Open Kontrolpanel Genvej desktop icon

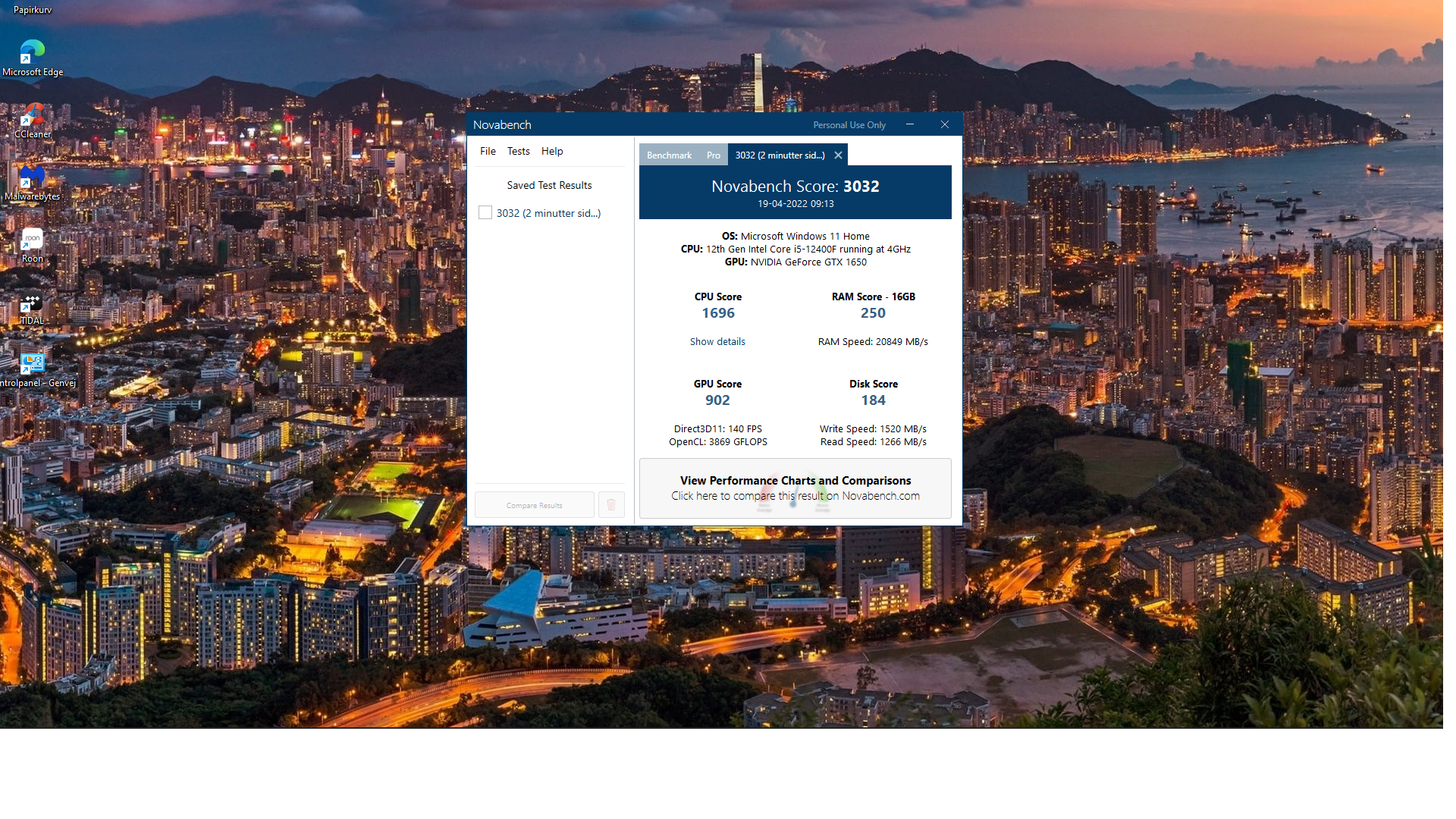pyautogui.click(x=32, y=365)
